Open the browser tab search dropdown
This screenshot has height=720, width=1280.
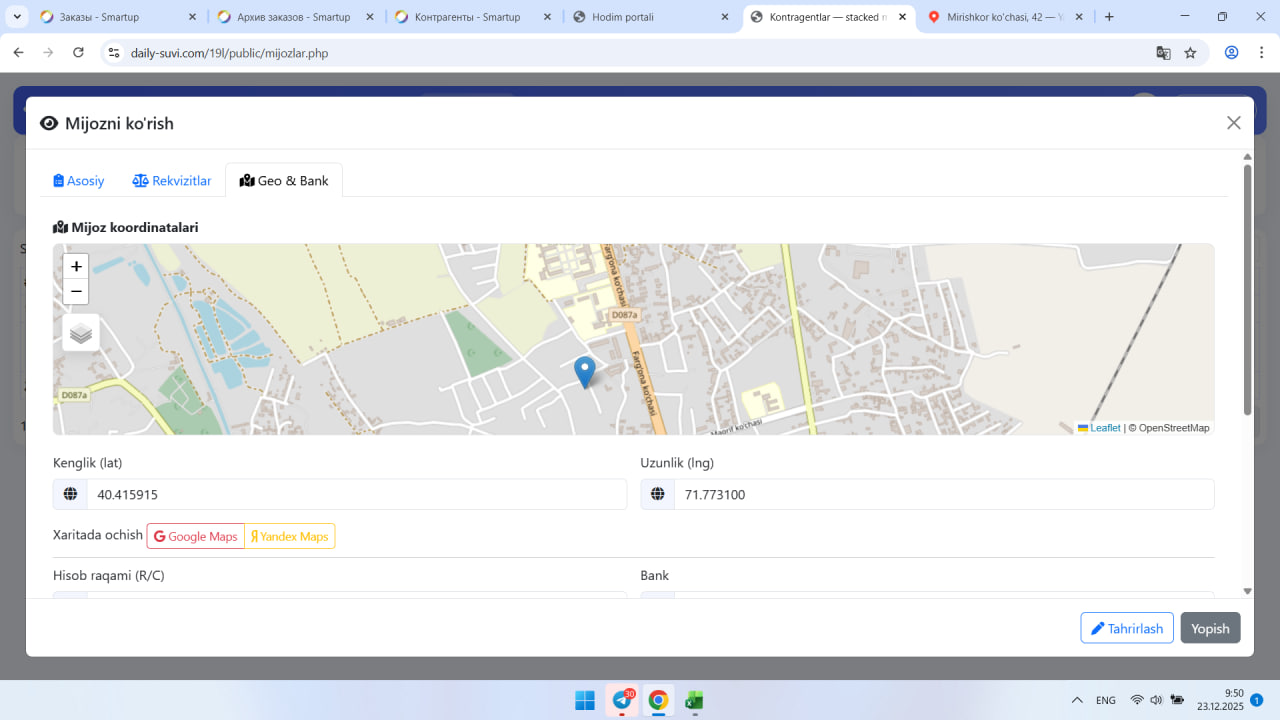coord(18,17)
